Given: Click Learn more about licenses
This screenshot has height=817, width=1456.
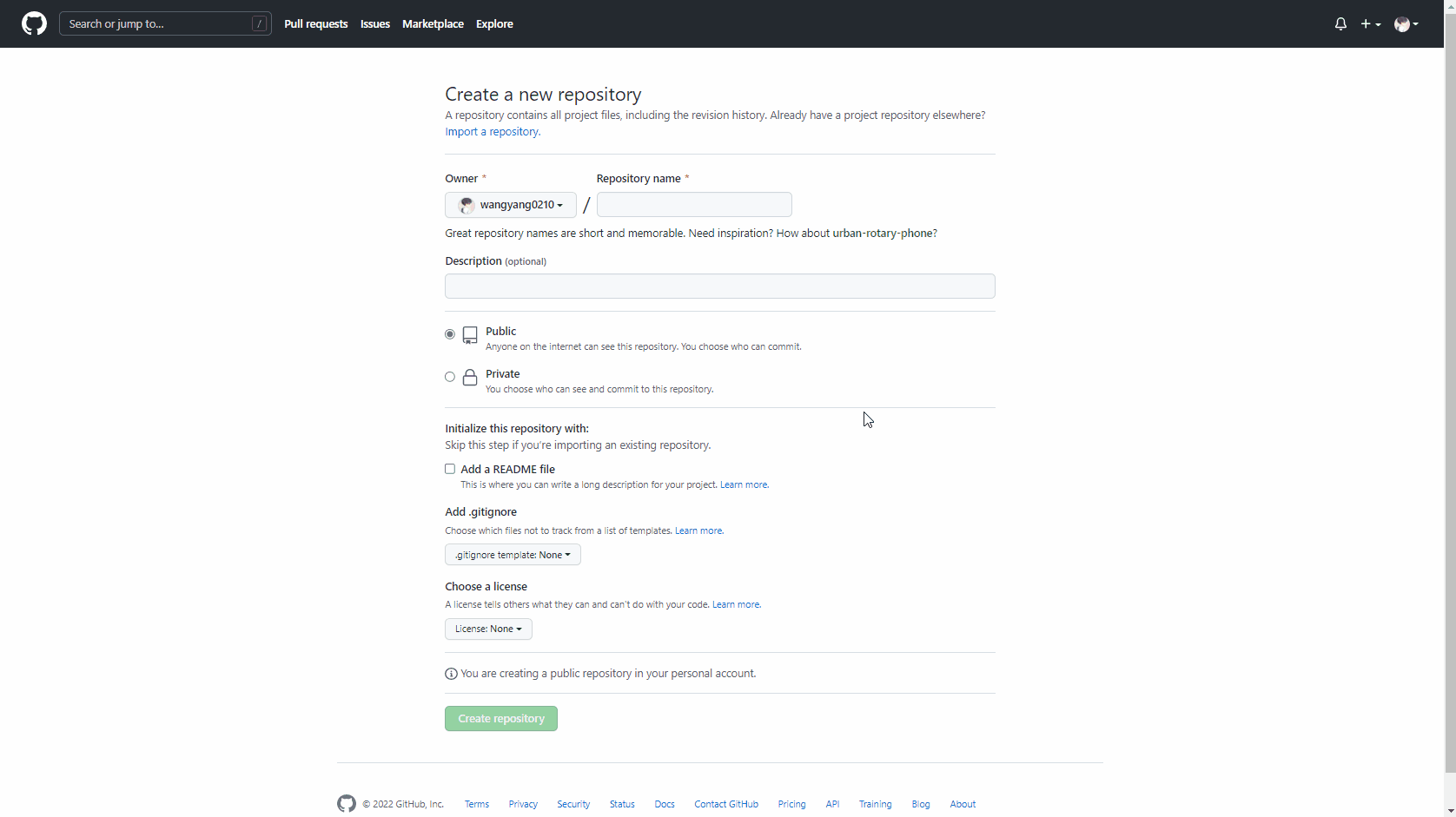Looking at the screenshot, I should [735, 604].
